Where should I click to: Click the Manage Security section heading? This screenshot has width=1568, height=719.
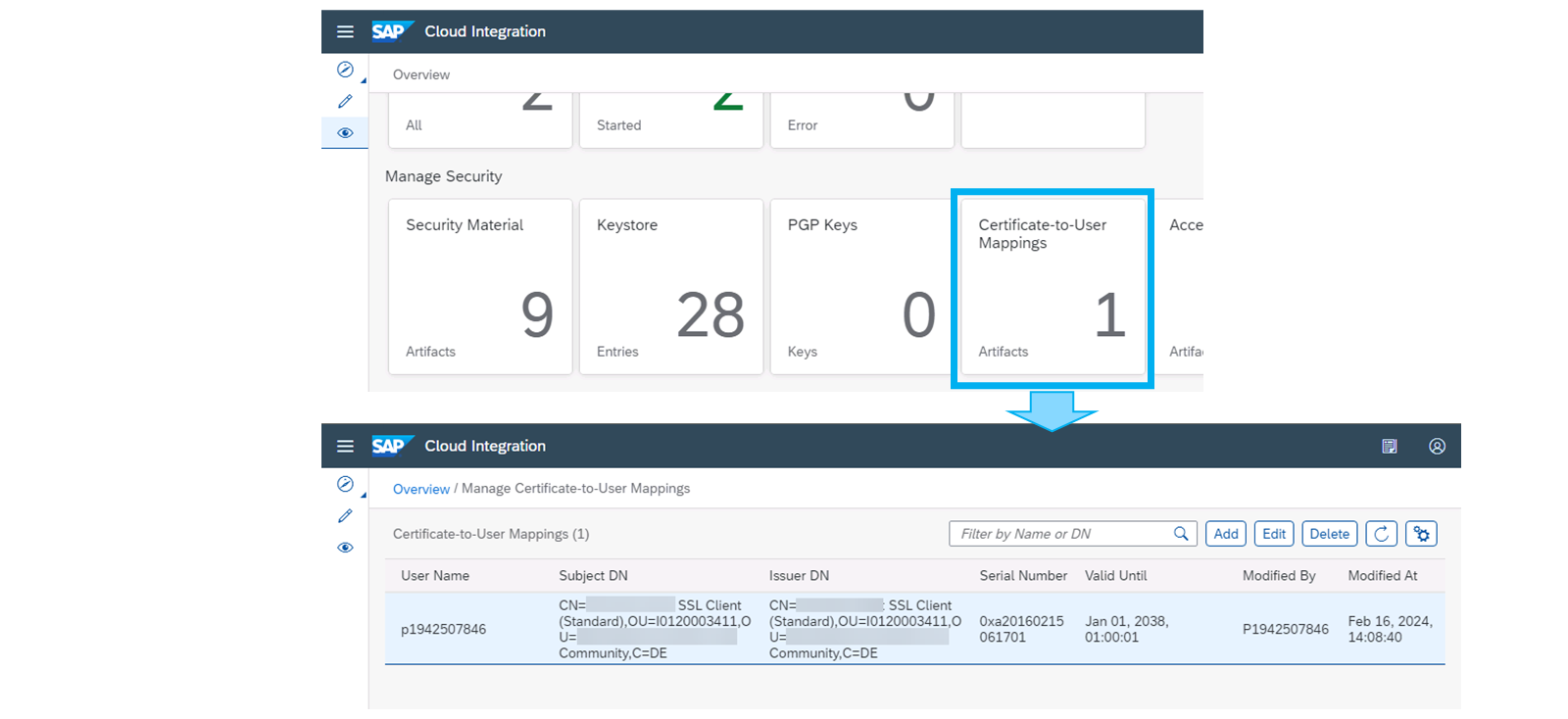click(443, 176)
